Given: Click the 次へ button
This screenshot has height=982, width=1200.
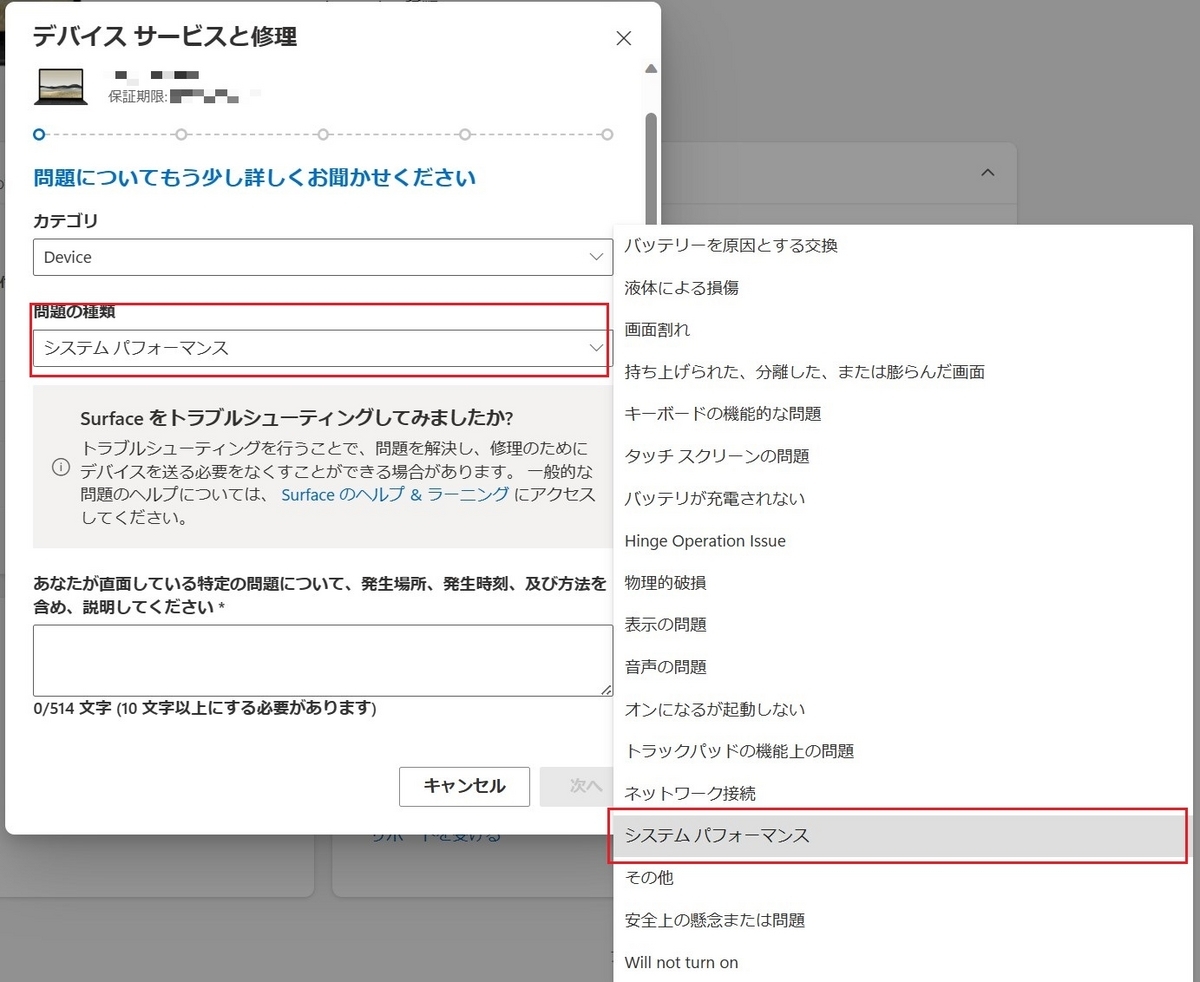Looking at the screenshot, I should coord(577,786).
